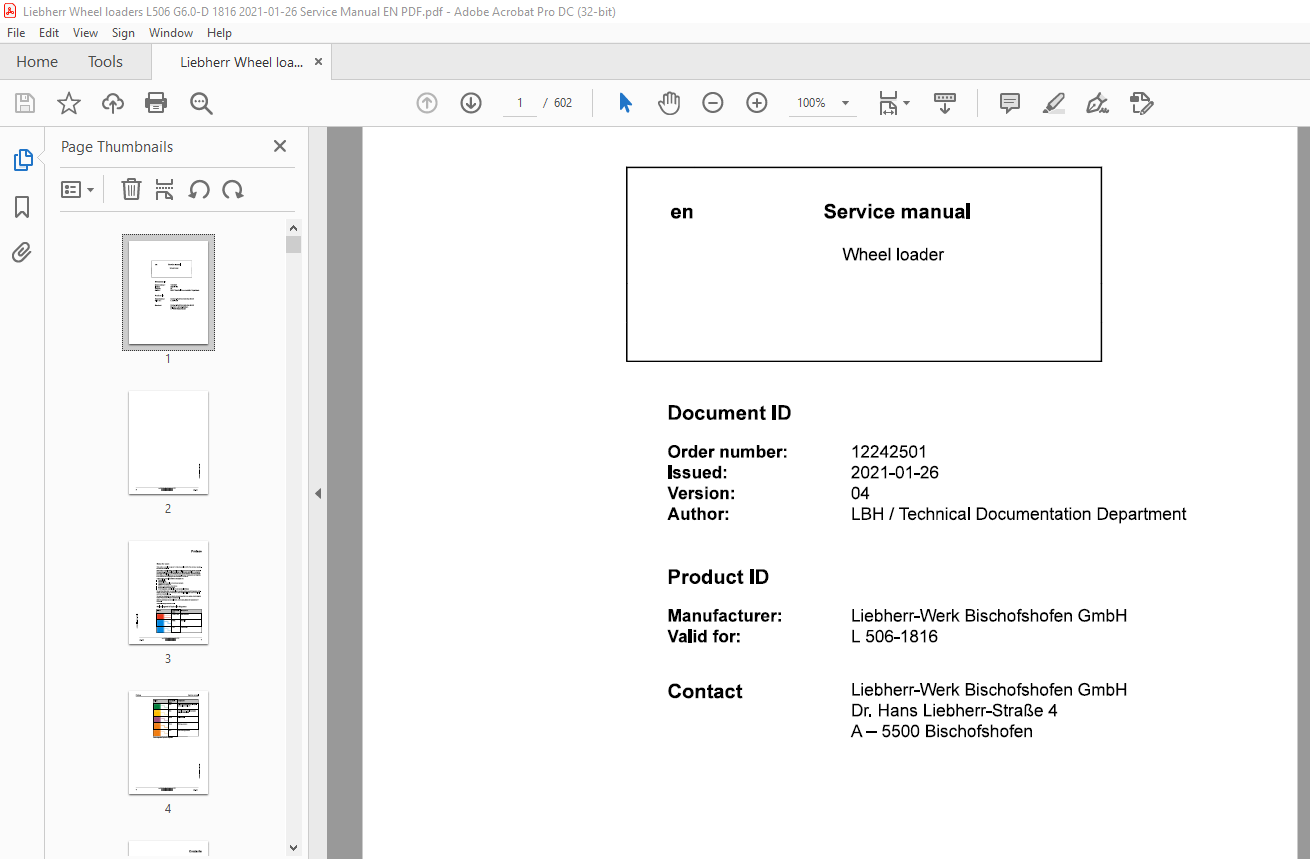1310x859 pixels.
Task: Click 'LBH / Technical Documentation Department' text
Action: 1019,514
